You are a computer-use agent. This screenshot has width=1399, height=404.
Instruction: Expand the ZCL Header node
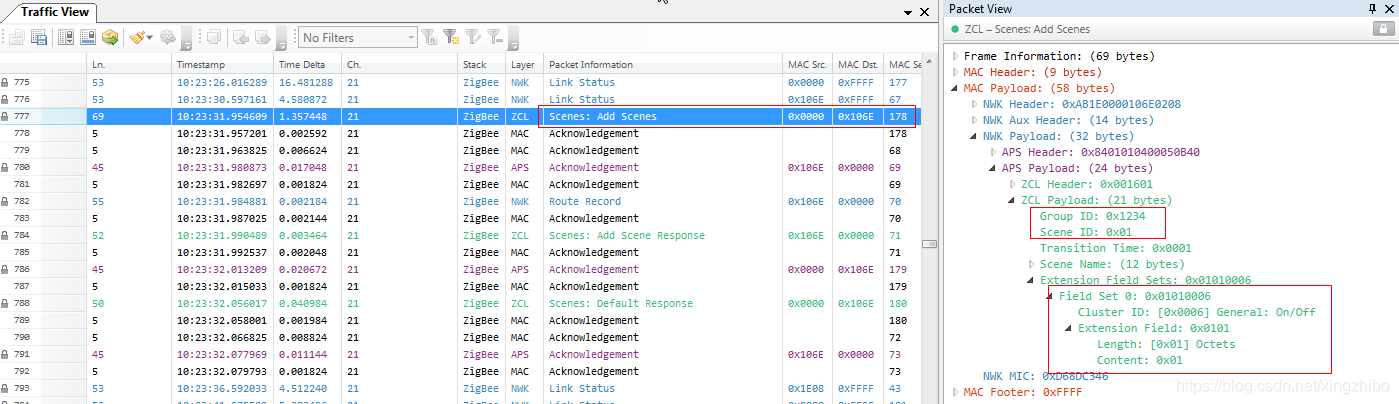click(x=1013, y=184)
